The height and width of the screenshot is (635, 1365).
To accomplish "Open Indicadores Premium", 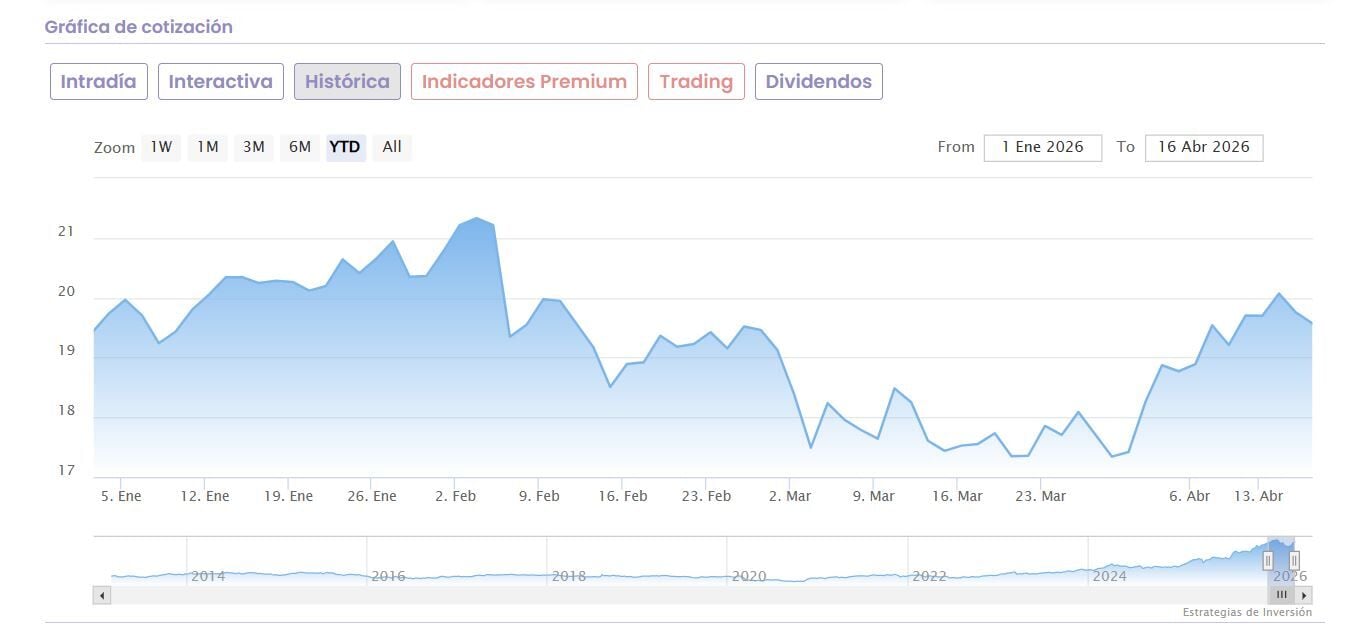I will coord(524,82).
